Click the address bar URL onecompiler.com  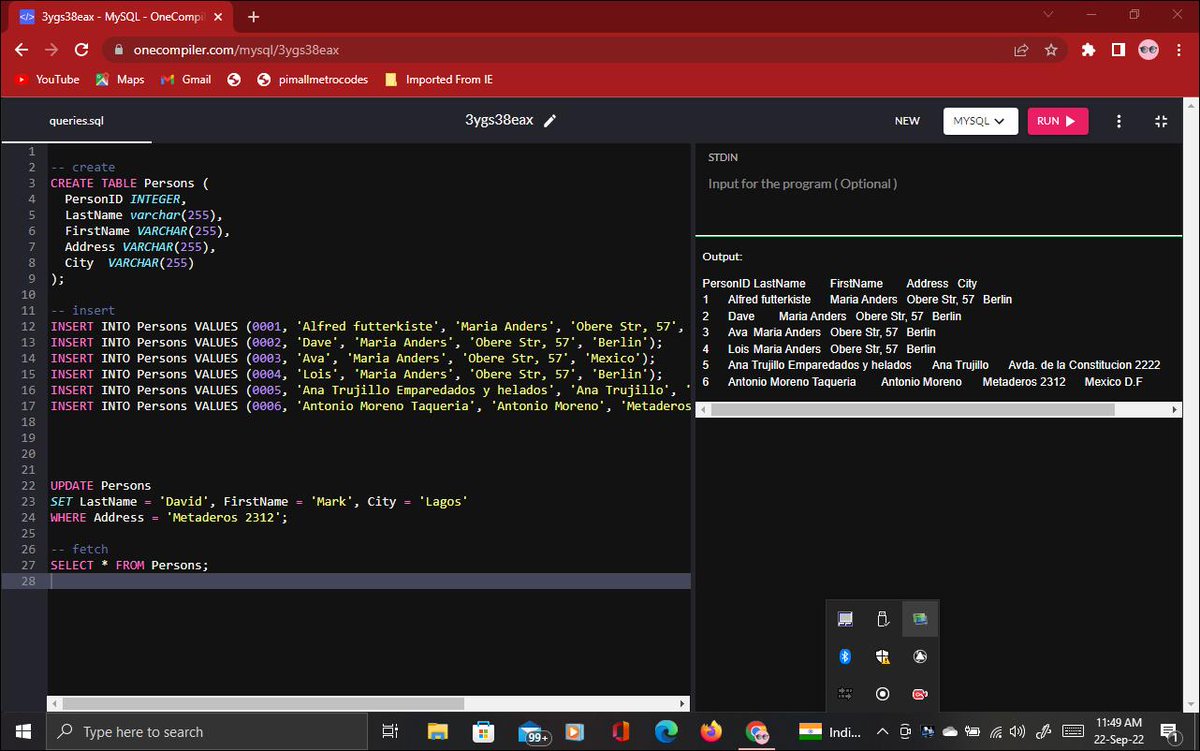tap(236, 50)
